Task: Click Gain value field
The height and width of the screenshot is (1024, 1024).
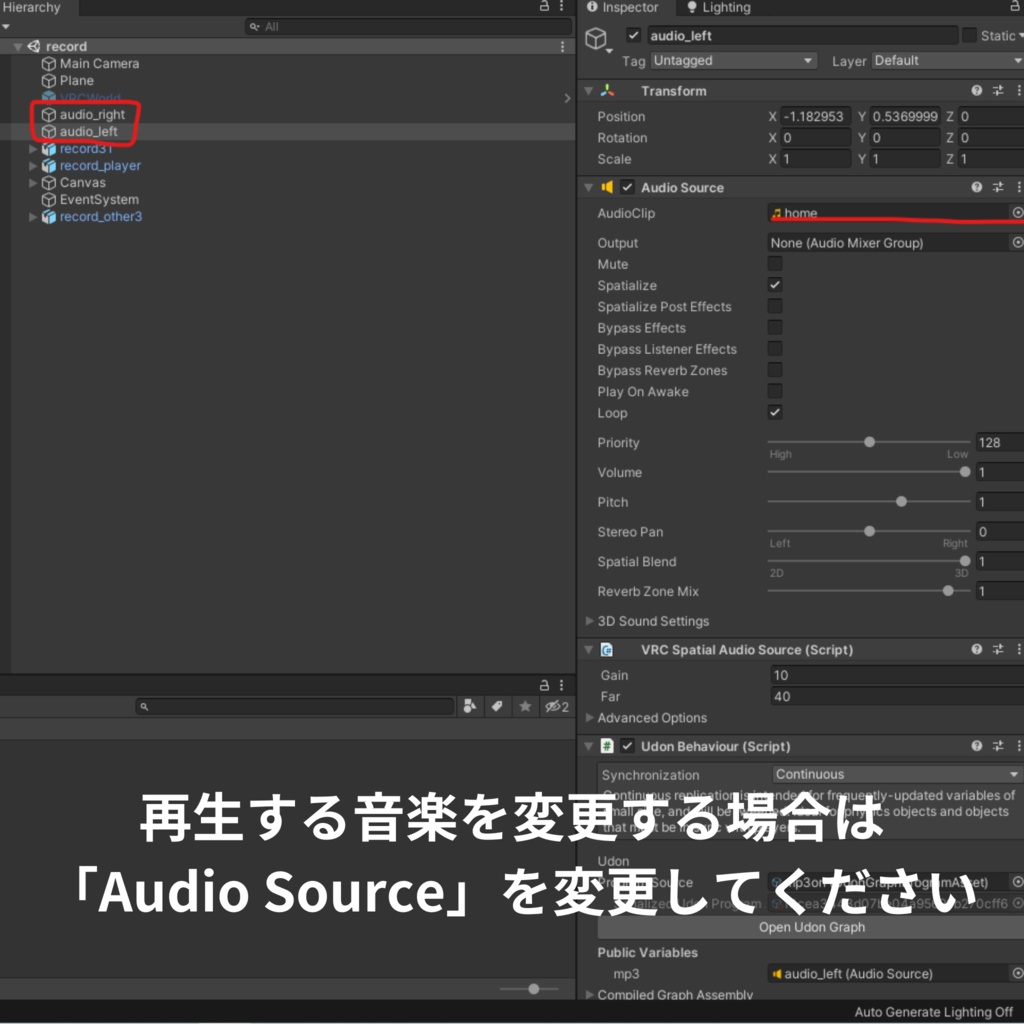Action: point(897,675)
